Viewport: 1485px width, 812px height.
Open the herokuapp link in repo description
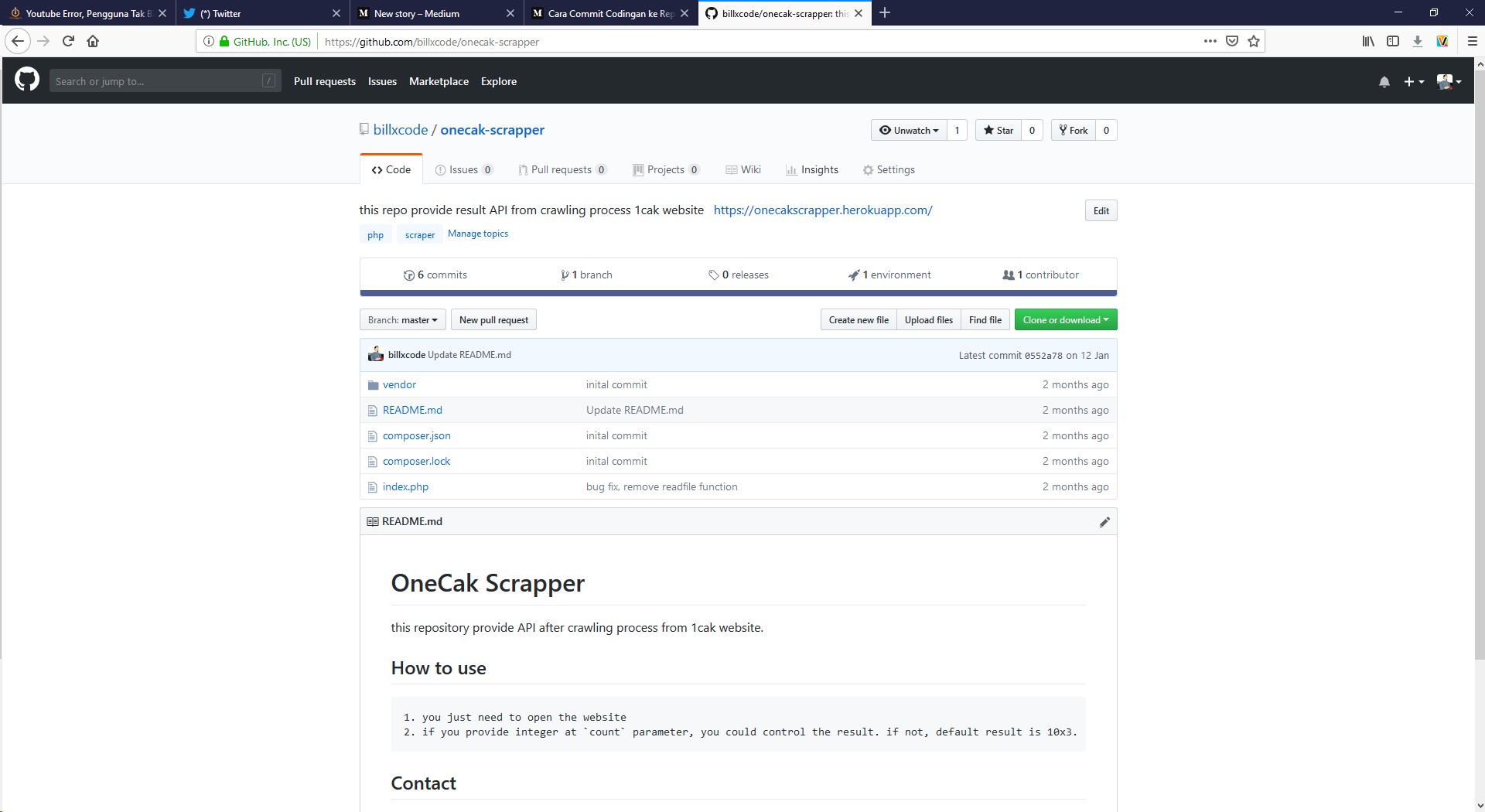(822, 210)
